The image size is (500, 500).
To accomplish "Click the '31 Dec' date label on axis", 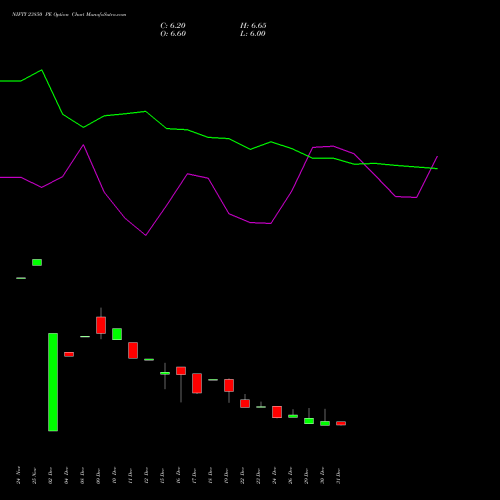I will (x=339, y=475).
